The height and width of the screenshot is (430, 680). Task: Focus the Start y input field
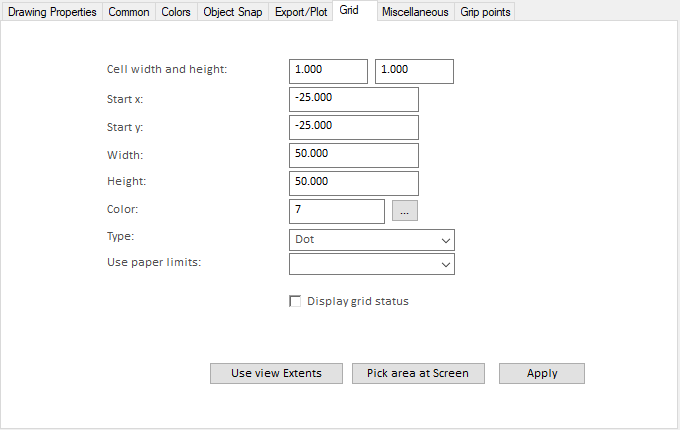[x=353, y=127]
